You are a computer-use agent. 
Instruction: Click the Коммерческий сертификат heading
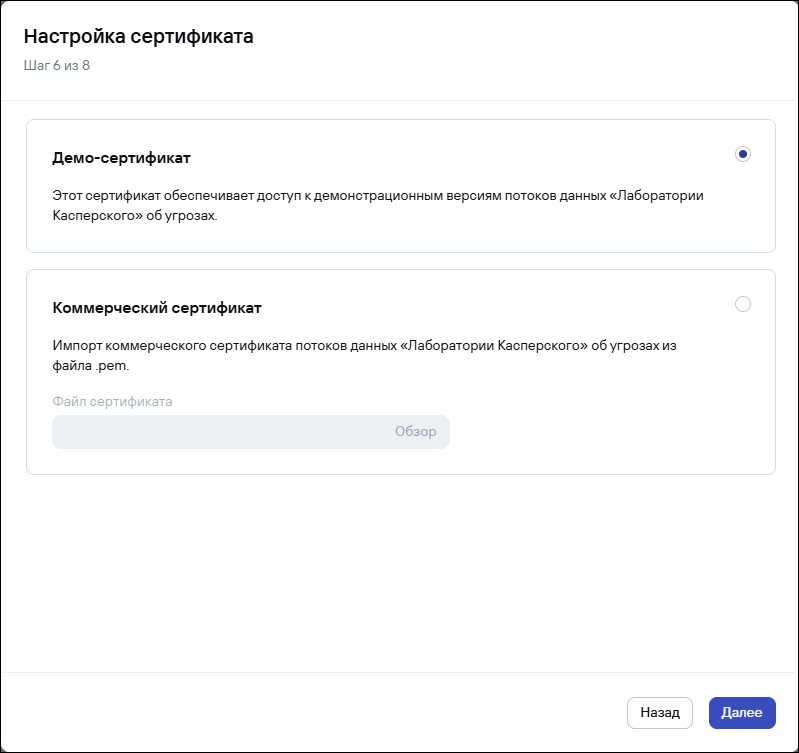pos(157,308)
